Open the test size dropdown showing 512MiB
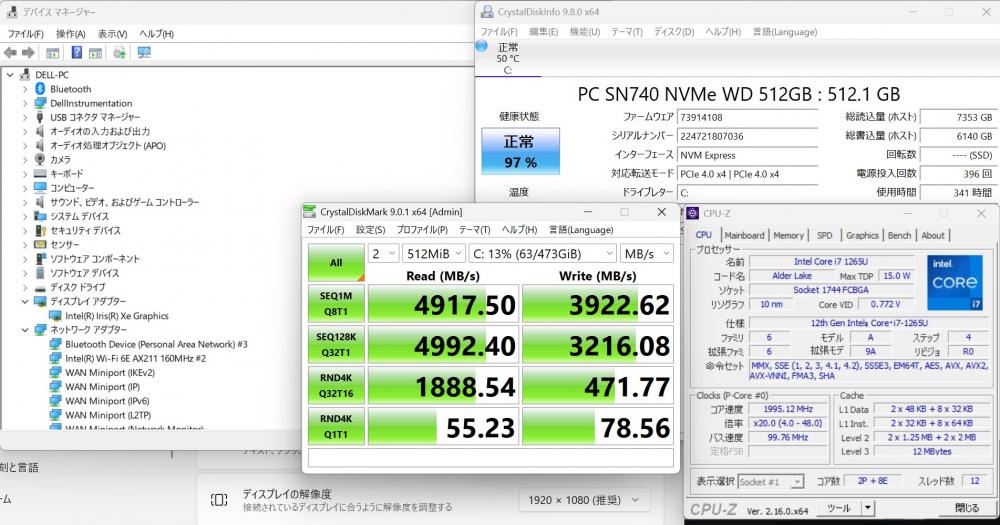The image size is (1000, 525). pos(434,254)
